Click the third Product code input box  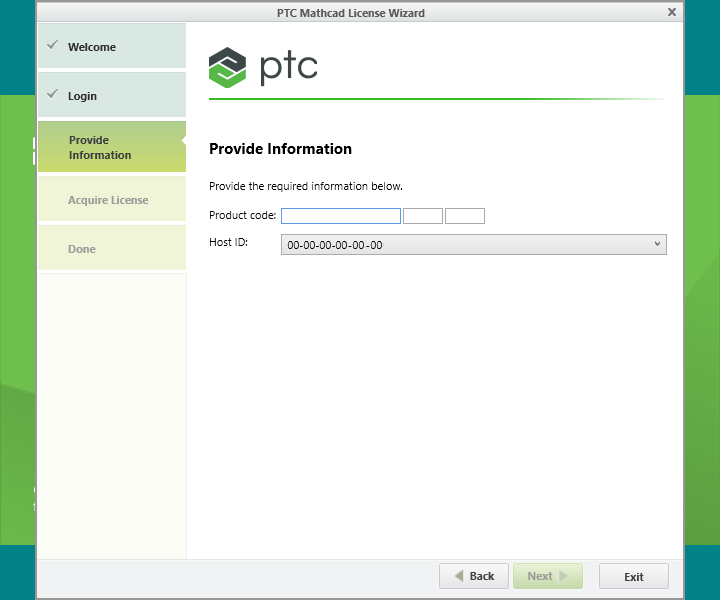[x=465, y=216]
